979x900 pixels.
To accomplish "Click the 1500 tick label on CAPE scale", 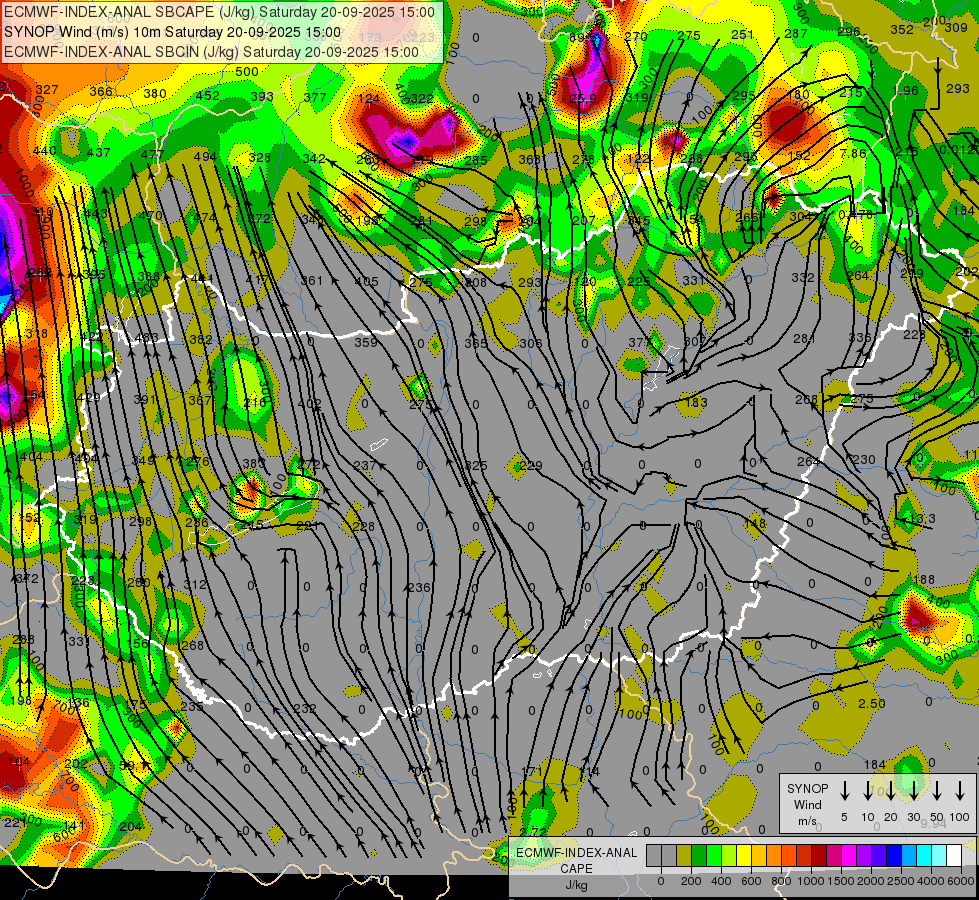I will pos(840,881).
